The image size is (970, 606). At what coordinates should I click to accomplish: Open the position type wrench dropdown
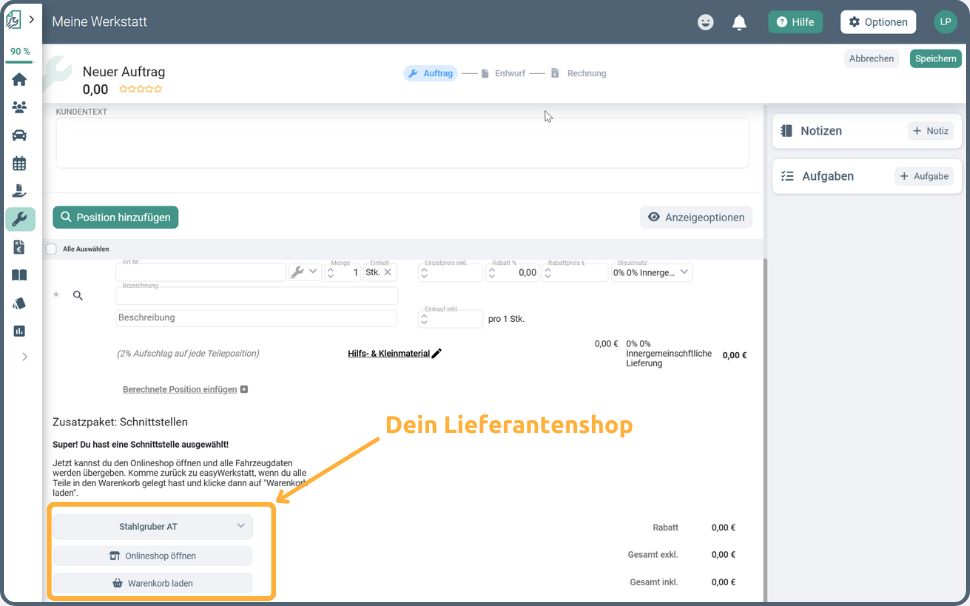304,272
